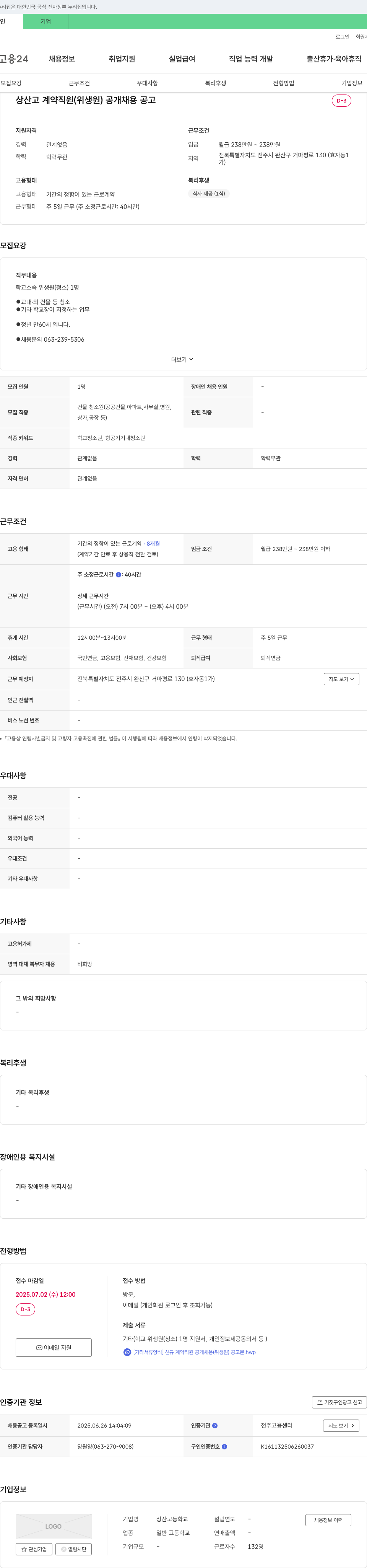Click the 채용문의 063-239-5306 line
Viewport: 367px width, 1568px height.
(x=50, y=340)
